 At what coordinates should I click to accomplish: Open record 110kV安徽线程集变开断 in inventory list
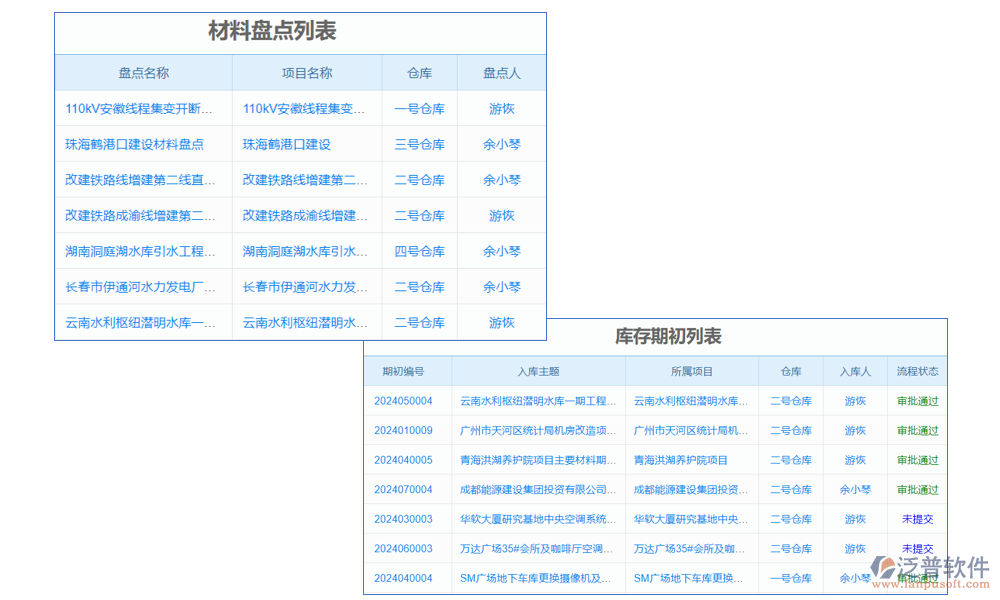144,108
